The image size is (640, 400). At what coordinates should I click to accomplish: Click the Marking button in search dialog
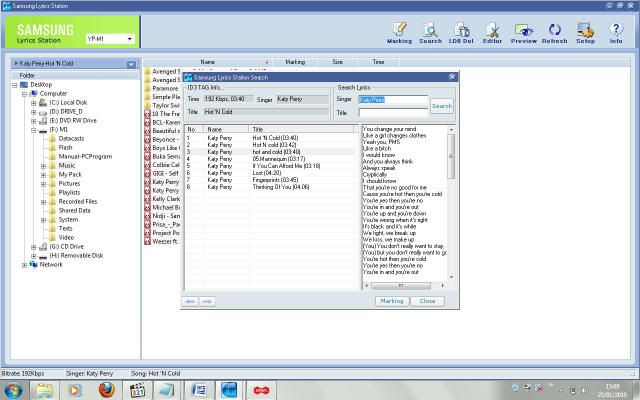coord(391,301)
